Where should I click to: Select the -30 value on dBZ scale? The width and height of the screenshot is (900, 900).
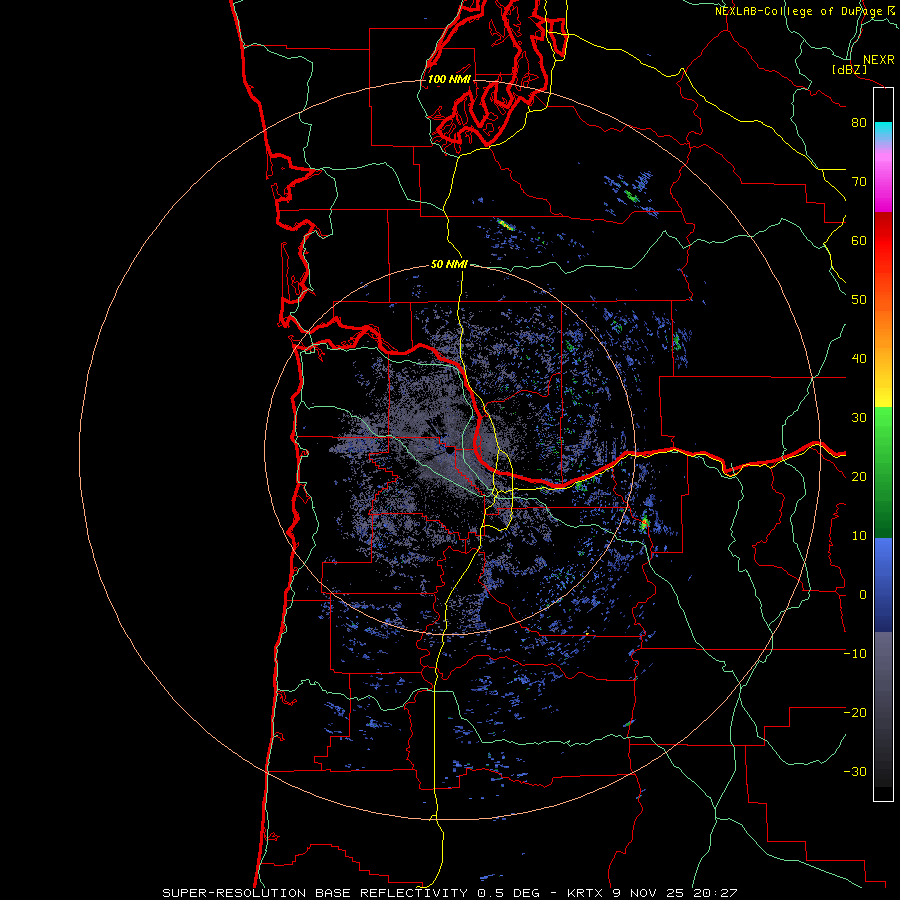click(855, 772)
